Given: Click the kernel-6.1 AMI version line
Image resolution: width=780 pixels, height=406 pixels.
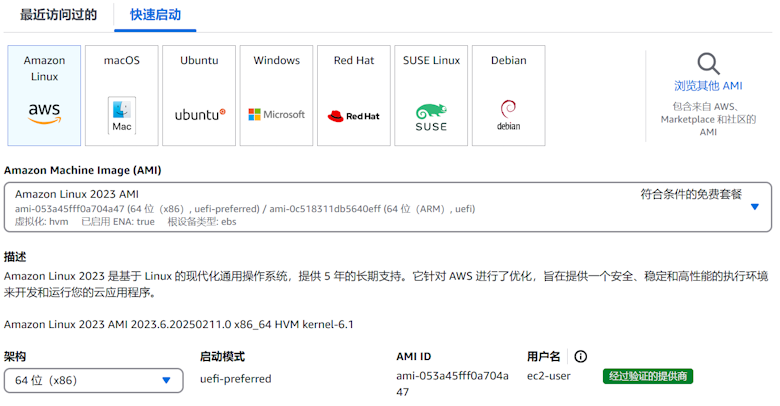Looking at the screenshot, I should tap(179, 324).
